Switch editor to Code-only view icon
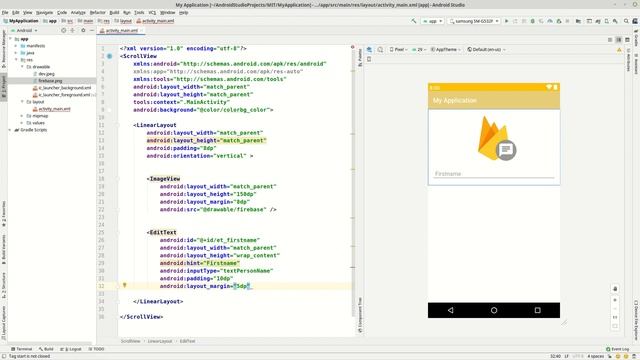 610,40
